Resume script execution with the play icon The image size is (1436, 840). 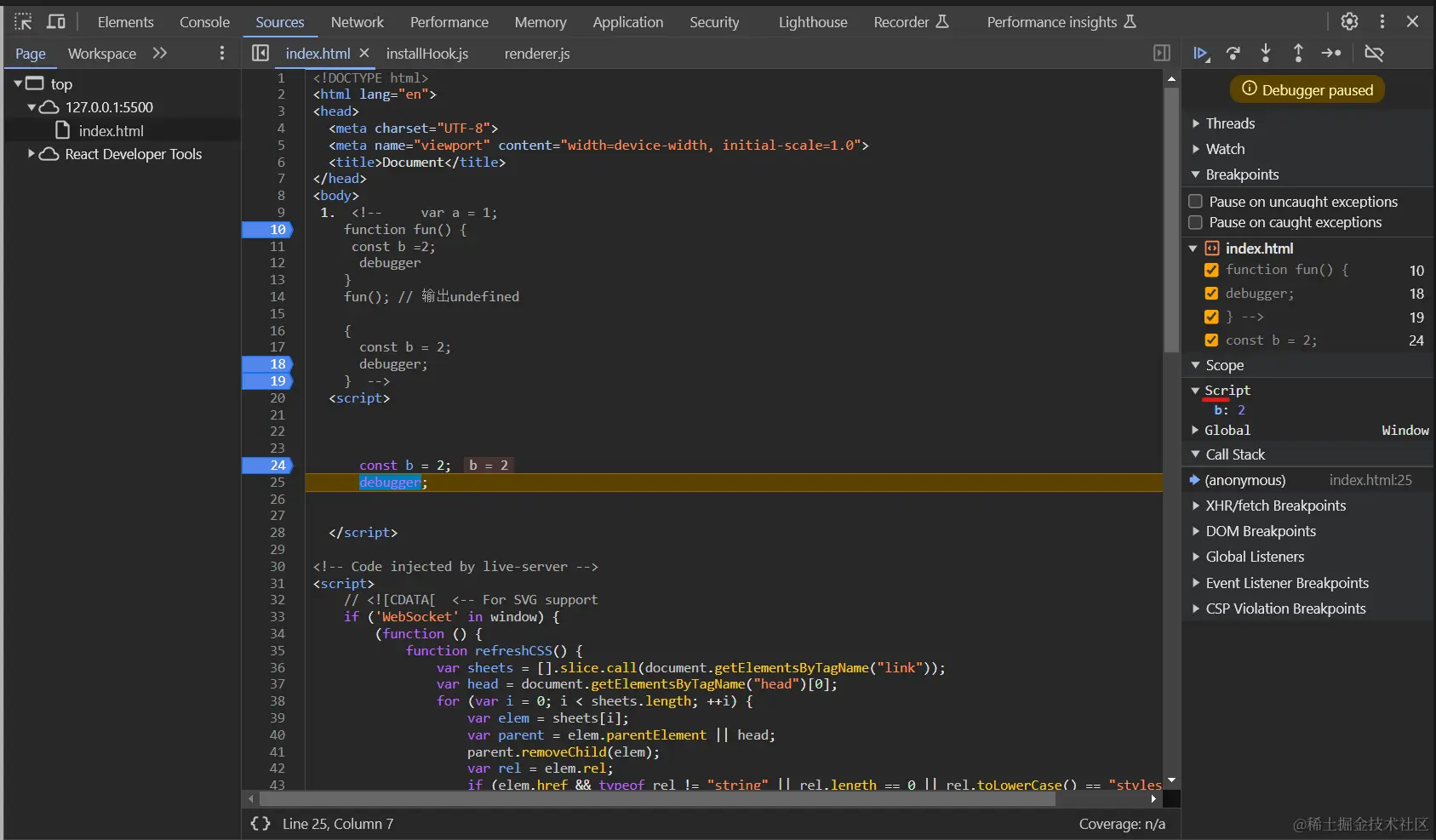(x=1200, y=54)
